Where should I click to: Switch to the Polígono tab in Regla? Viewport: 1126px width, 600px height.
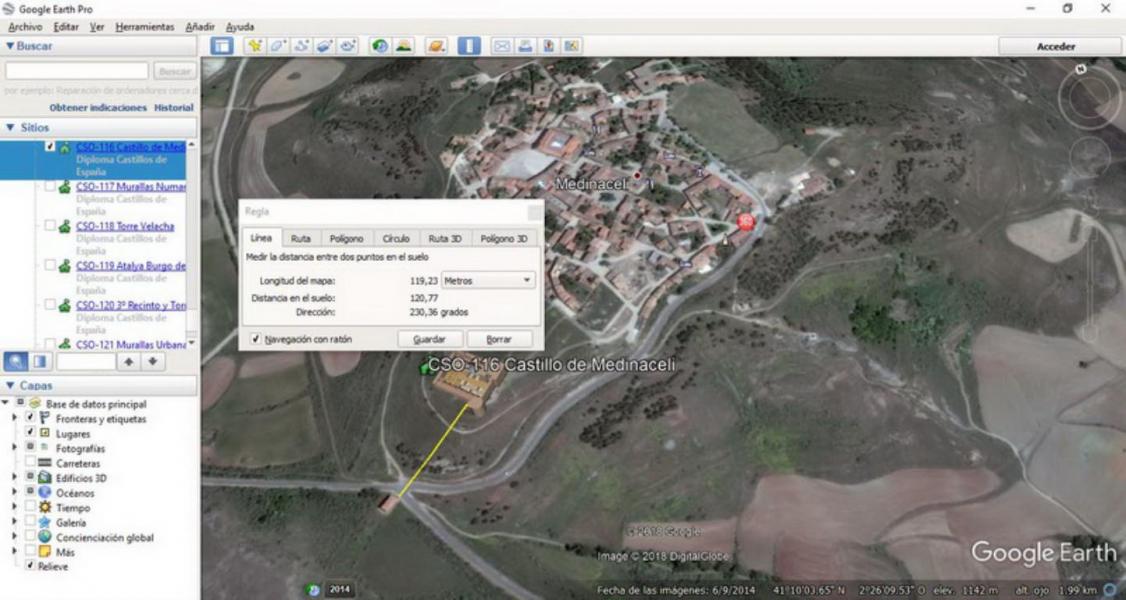[x=346, y=239]
